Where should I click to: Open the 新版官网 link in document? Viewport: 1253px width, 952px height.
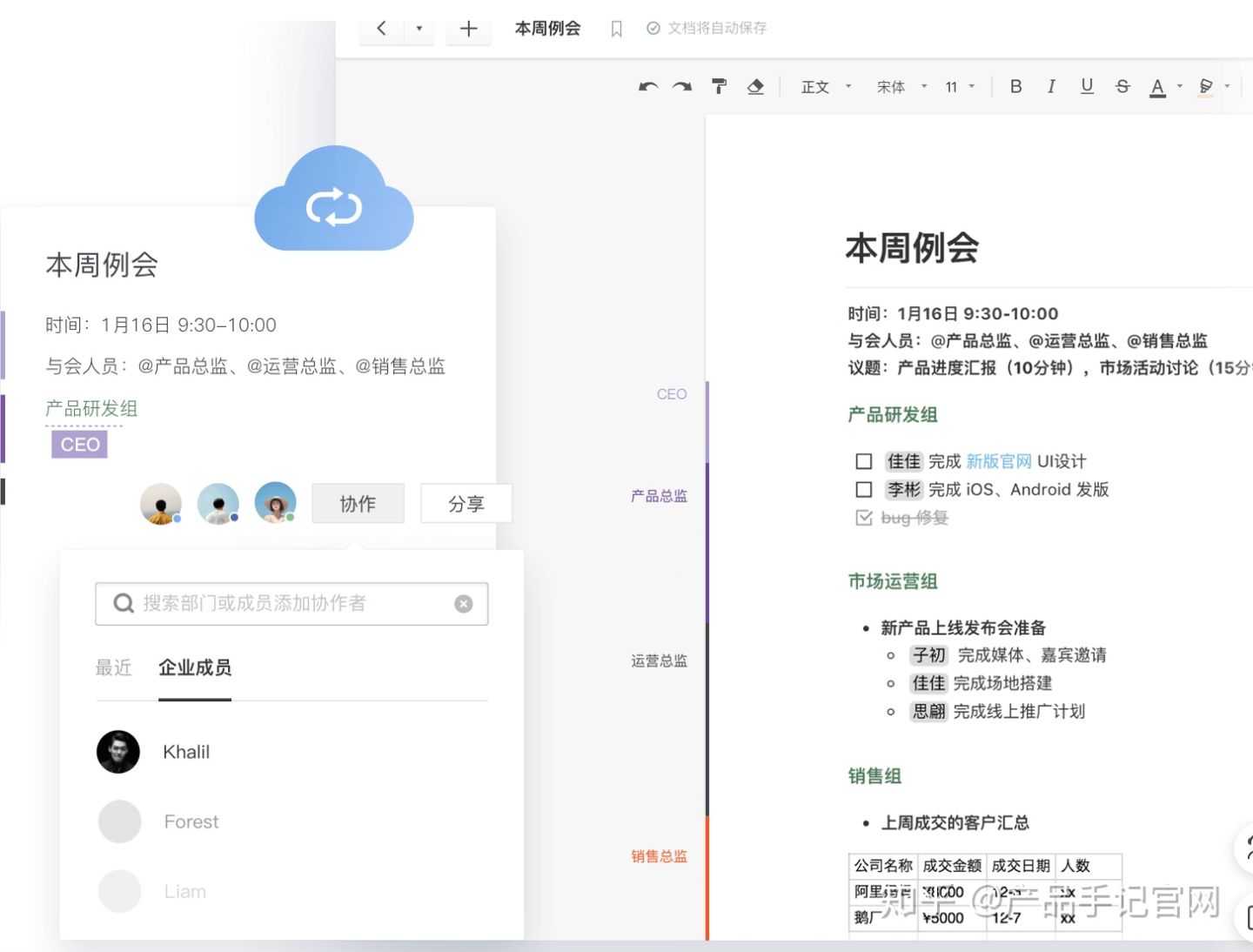(x=998, y=461)
